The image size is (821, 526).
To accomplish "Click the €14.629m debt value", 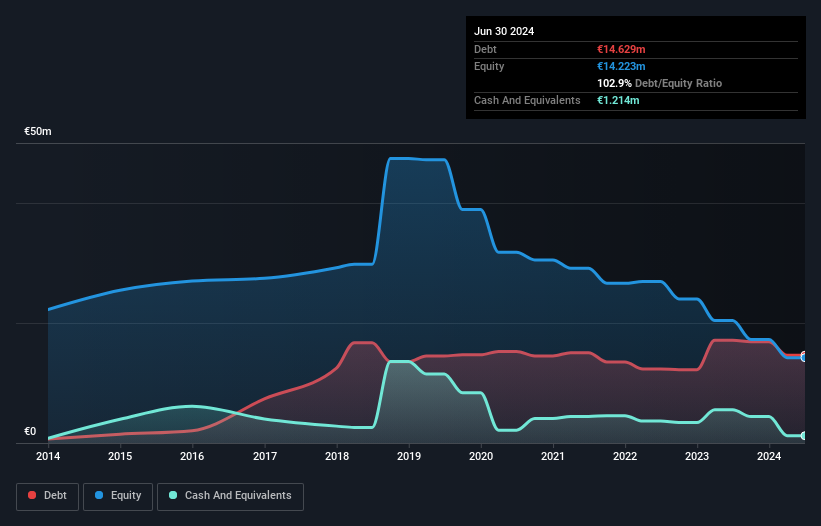I will pos(621,49).
